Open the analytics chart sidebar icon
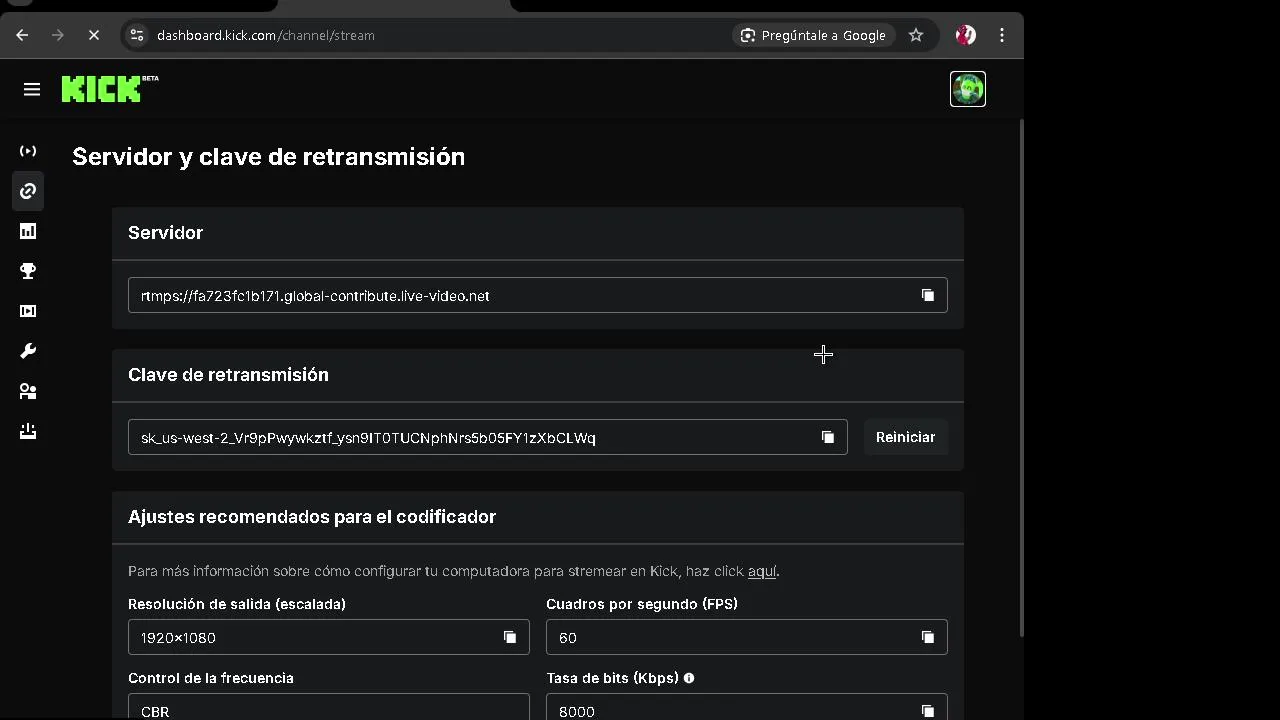1280x720 pixels. tap(28, 231)
